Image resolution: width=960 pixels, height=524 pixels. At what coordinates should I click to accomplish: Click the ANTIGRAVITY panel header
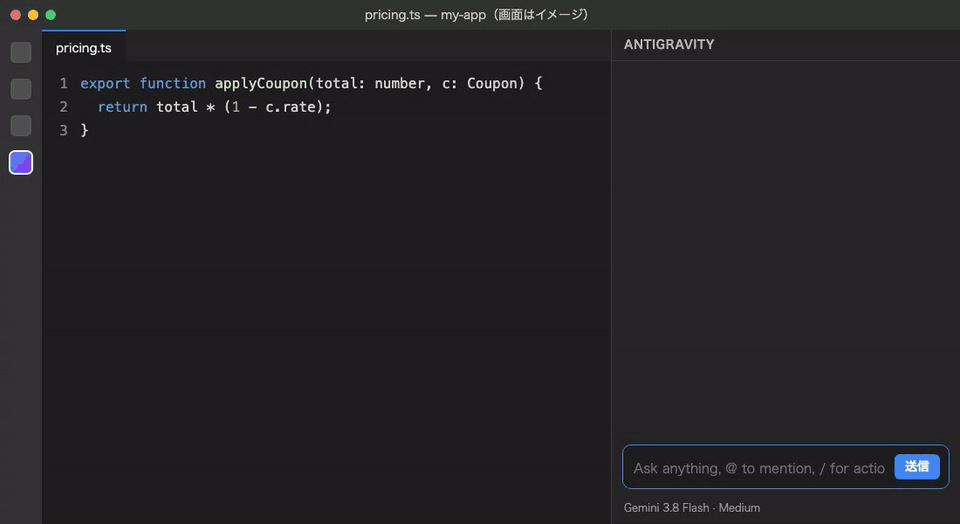pyautogui.click(x=669, y=44)
